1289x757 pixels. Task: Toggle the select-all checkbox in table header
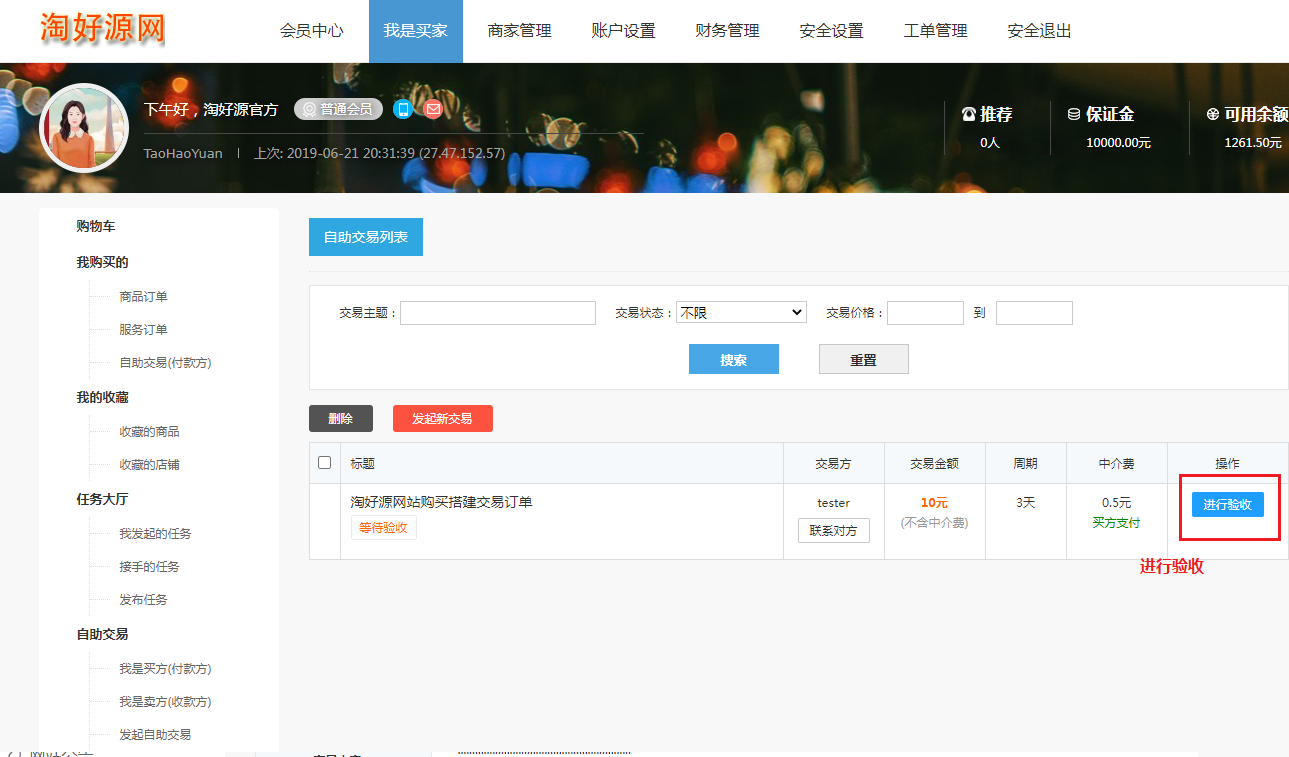point(324,462)
